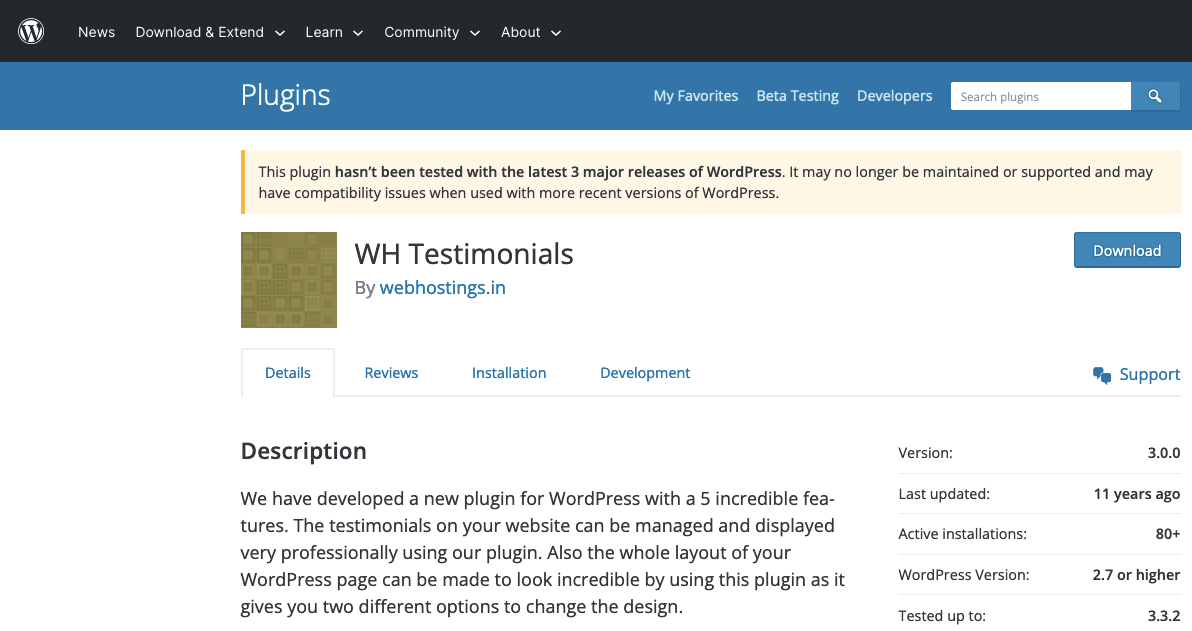Open the WH Testimonials plugin icon
Screen dimensions: 1192x631
(x=289, y=280)
